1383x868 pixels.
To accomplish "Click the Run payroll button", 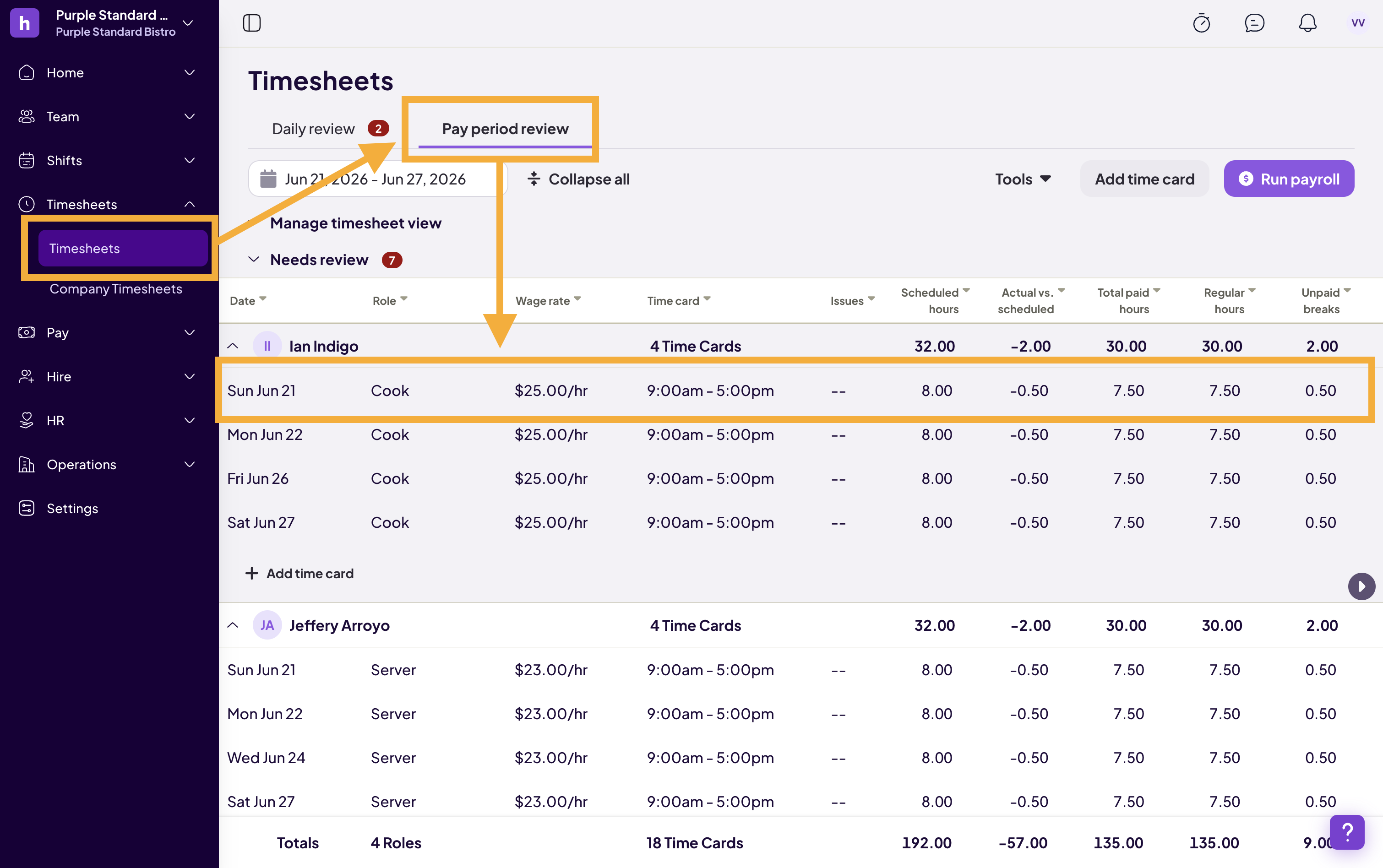I will coord(1288,179).
